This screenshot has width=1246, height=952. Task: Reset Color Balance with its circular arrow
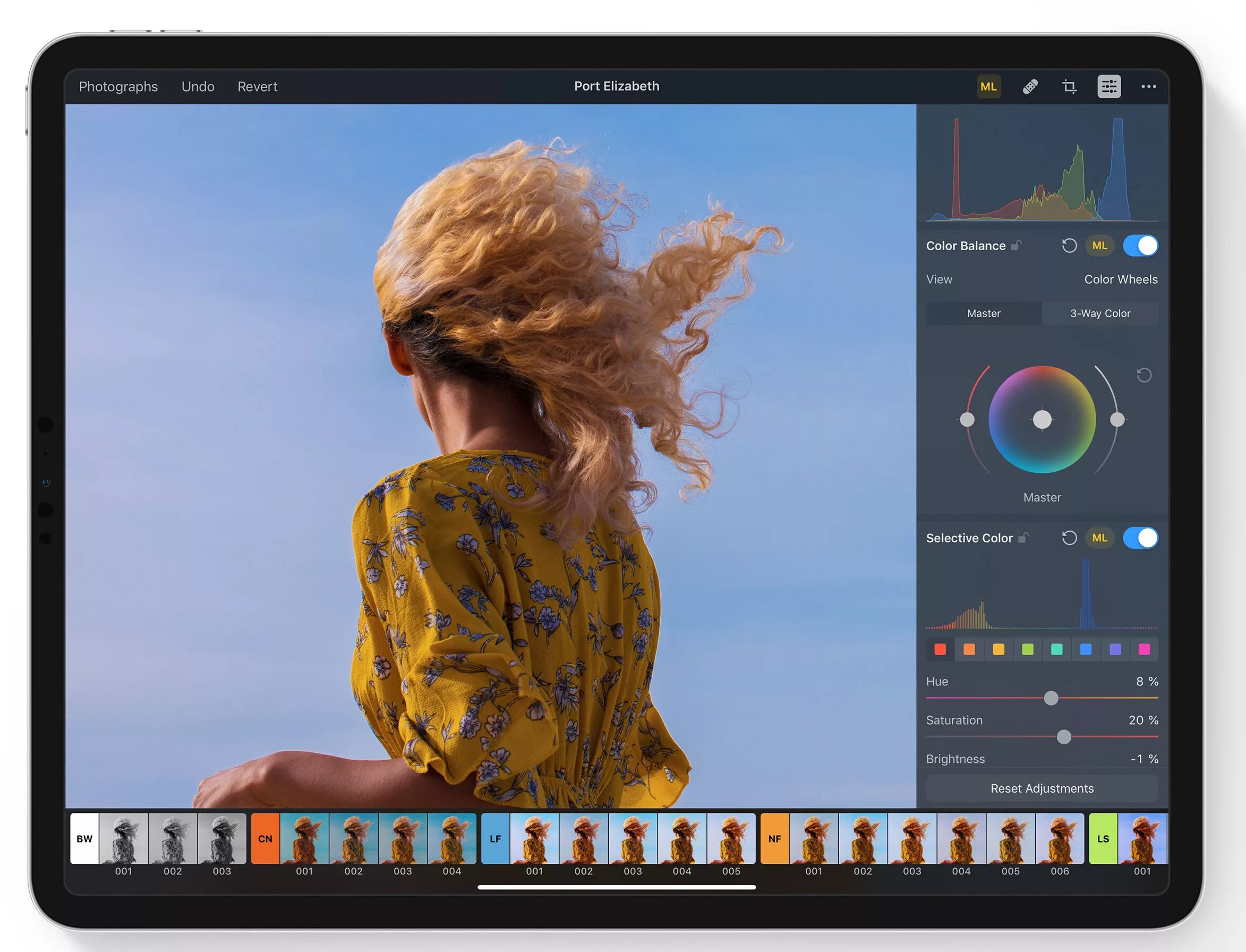click(x=1069, y=246)
